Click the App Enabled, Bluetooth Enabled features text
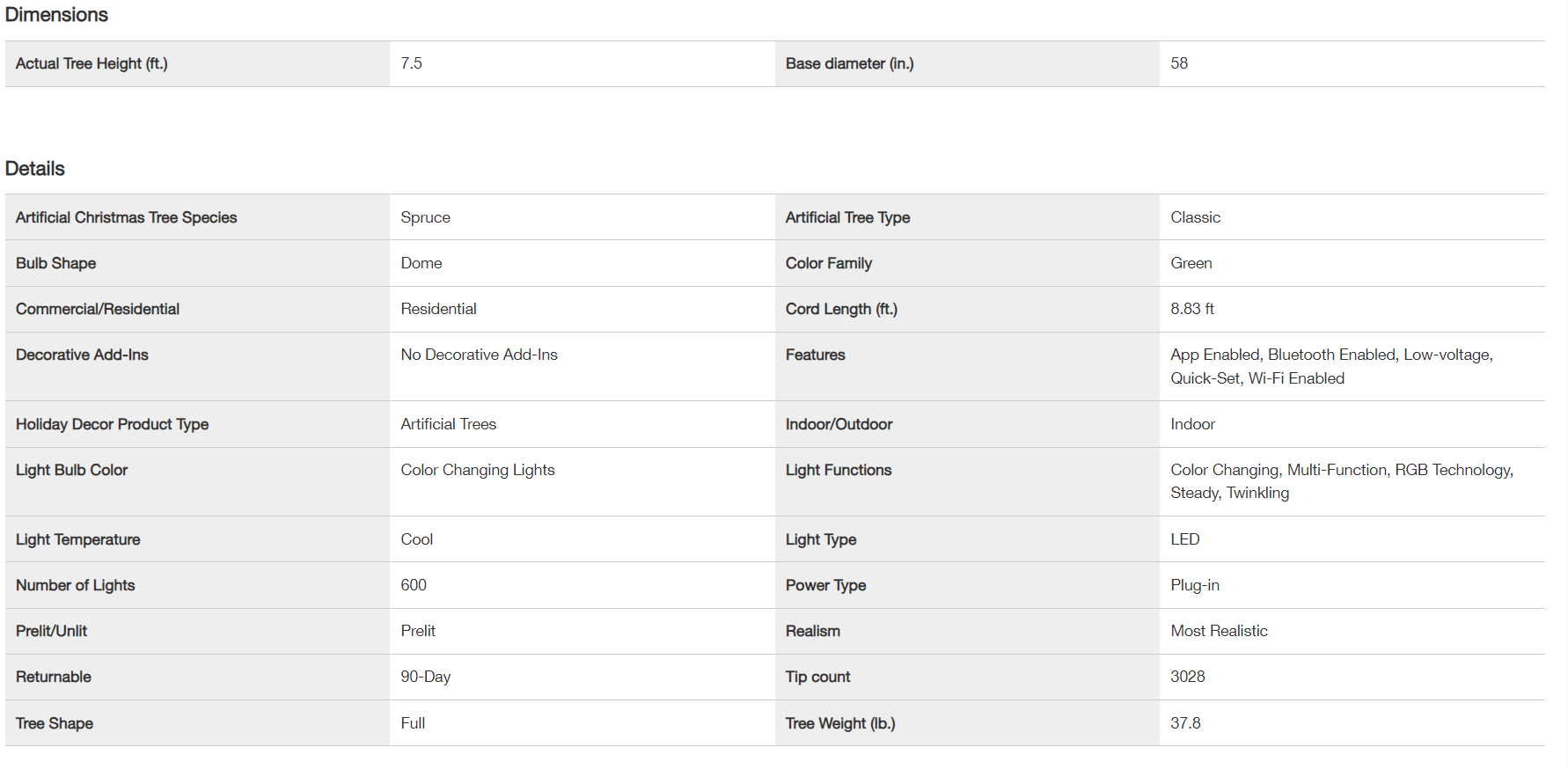Viewport: 1568px width, 769px height. coord(1331,366)
